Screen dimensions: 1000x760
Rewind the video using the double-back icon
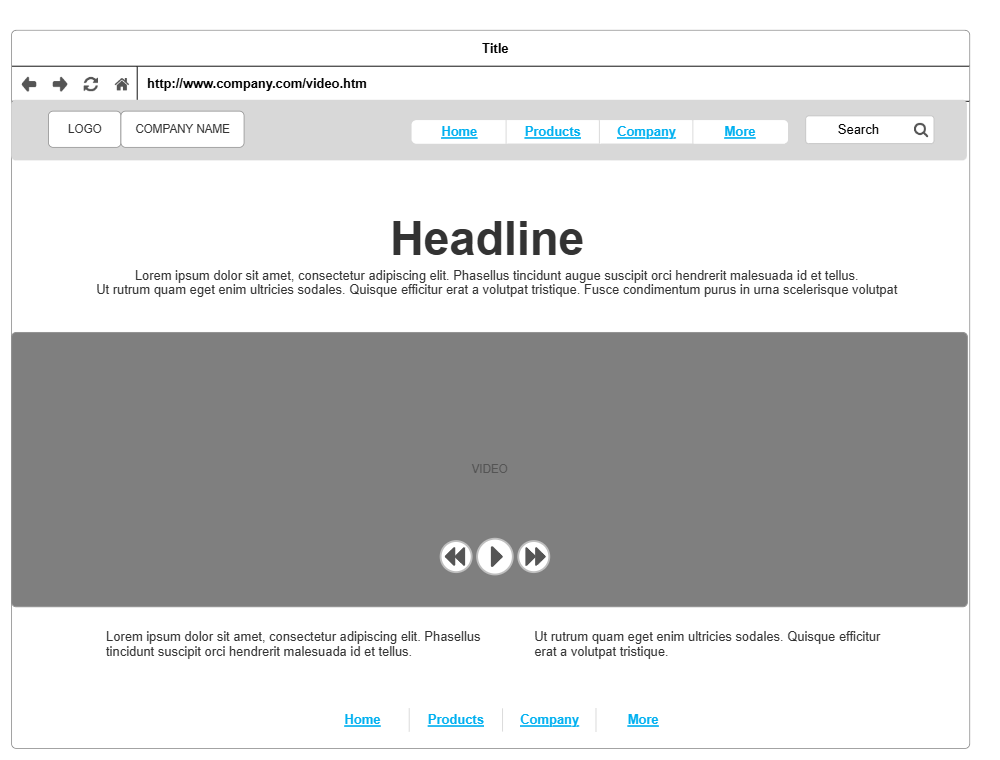pos(456,556)
